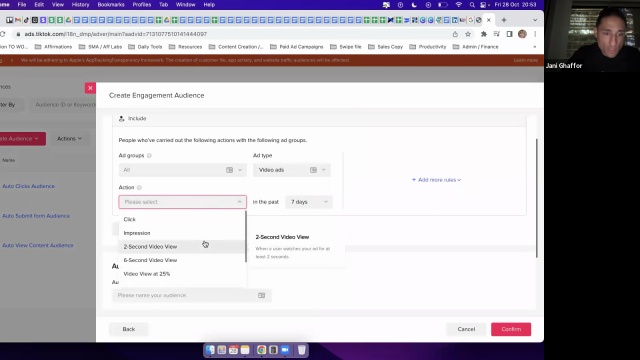Open the Chrome three-dot menu
This screenshot has width=640, height=360.
coord(535,34)
